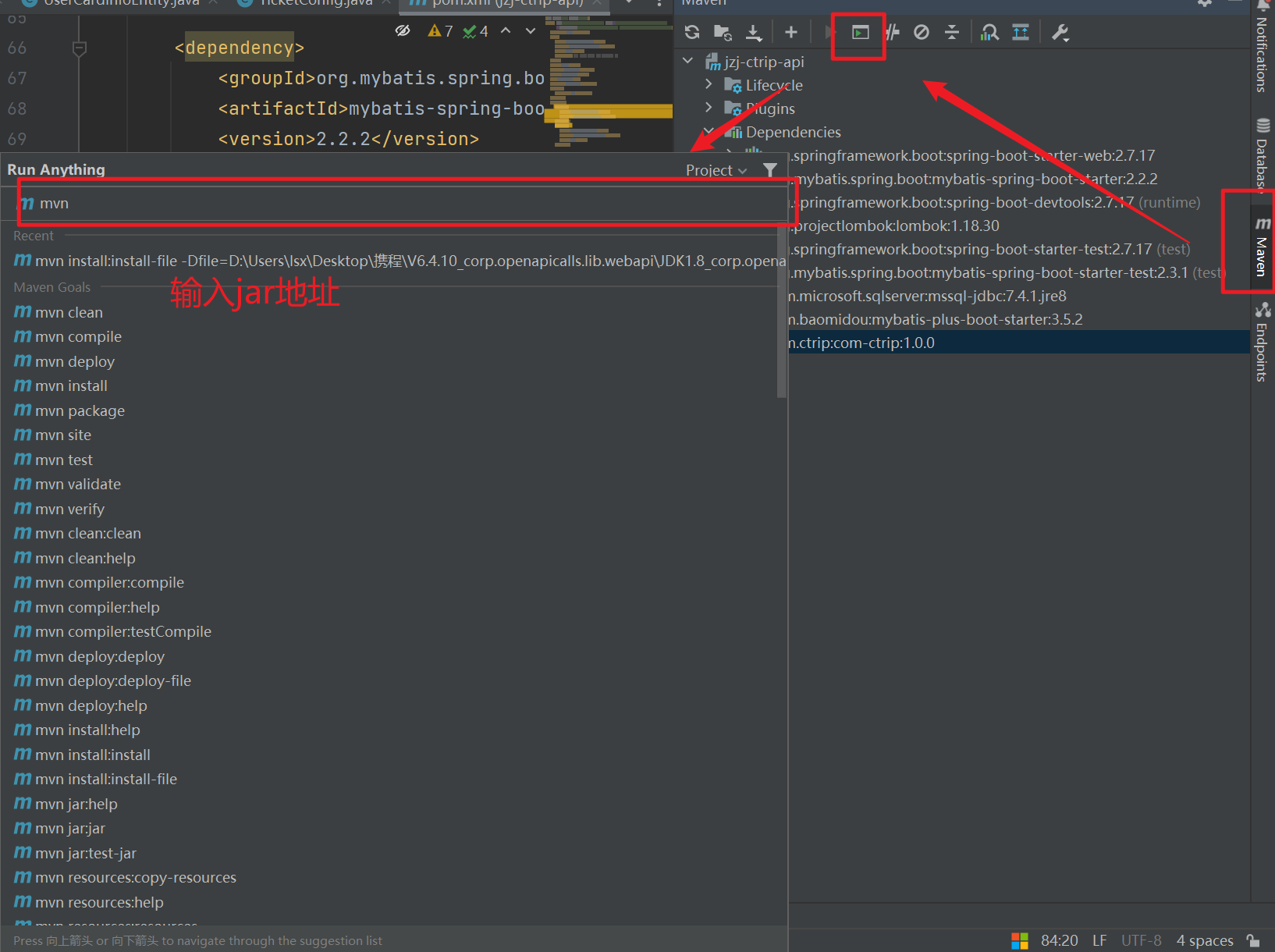The width and height of the screenshot is (1275, 952).
Task: Select lombok:1.18.30 dependency
Action: click(x=894, y=226)
